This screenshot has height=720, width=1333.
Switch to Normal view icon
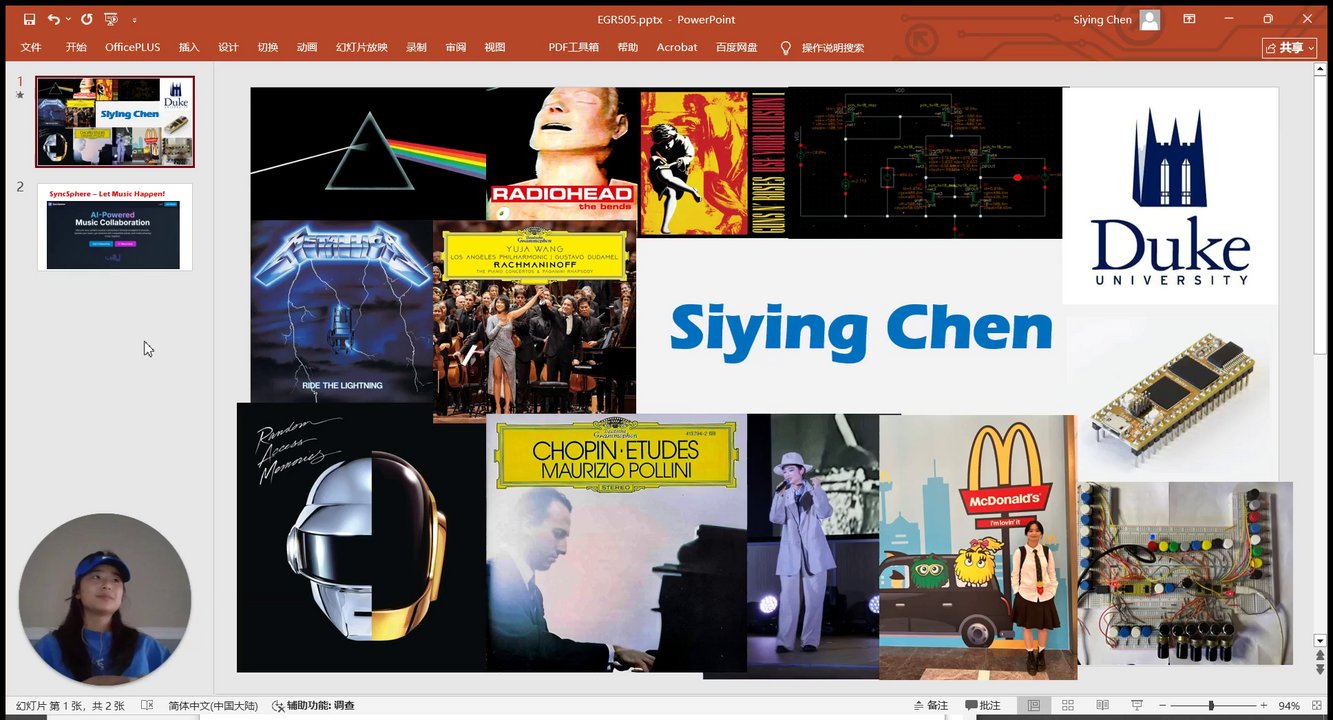(x=1034, y=706)
